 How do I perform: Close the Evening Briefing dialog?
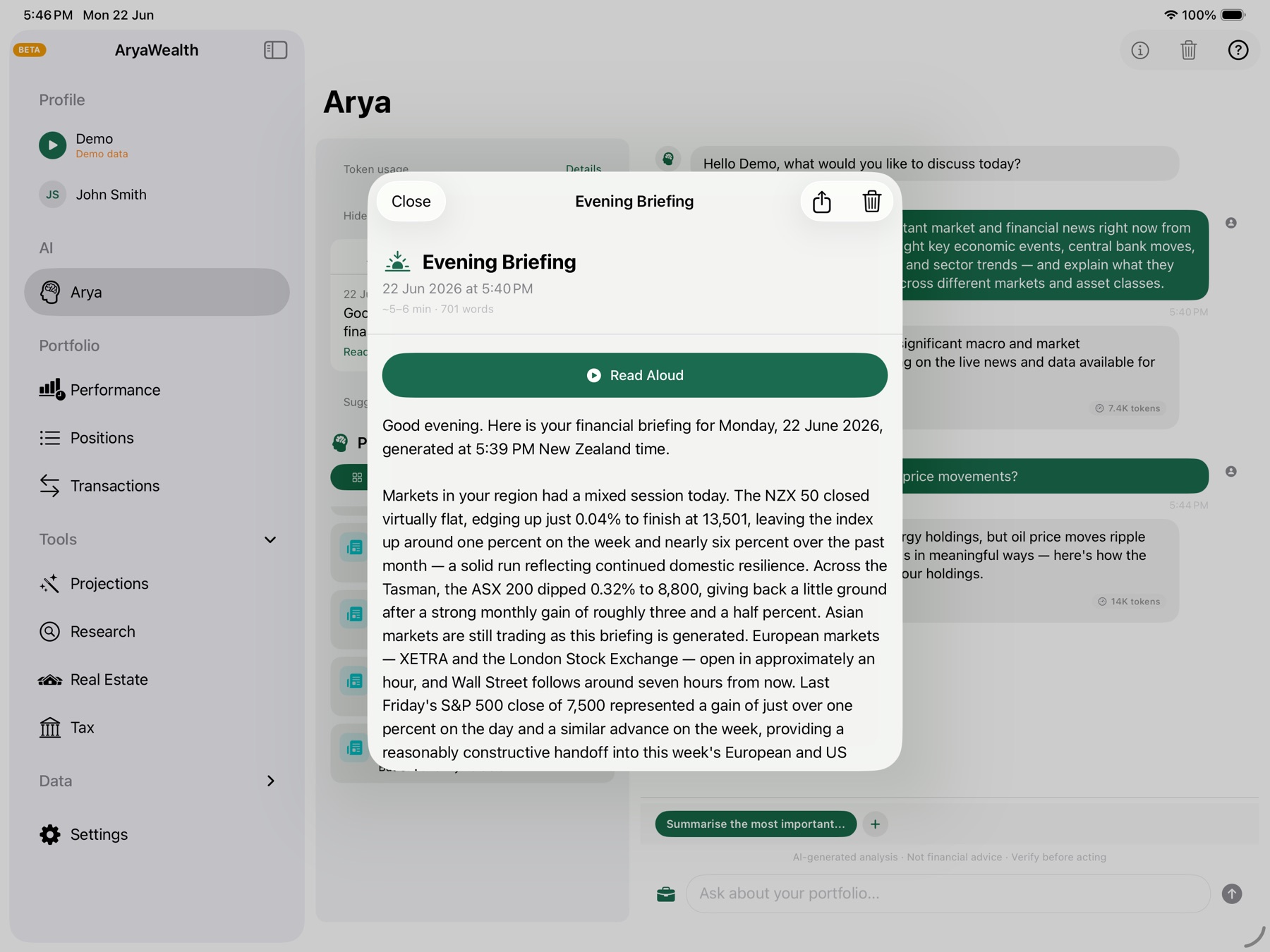pyautogui.click(x=411, y=202)
